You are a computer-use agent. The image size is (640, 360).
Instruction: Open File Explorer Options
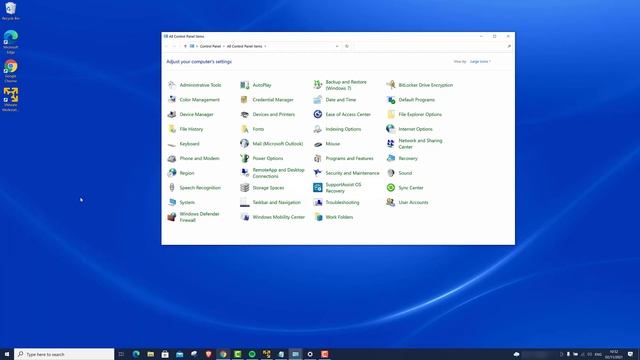(414, 114)
